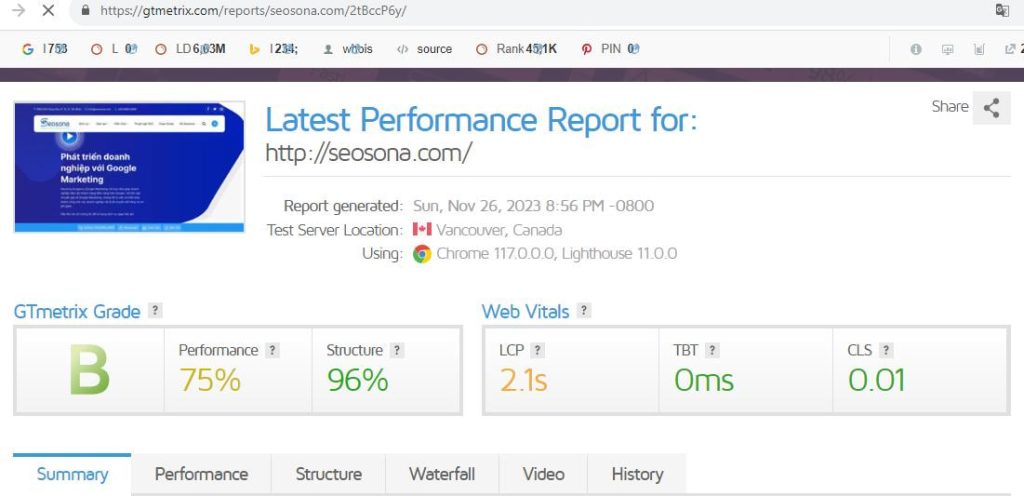
Task: Open help for Web Vitals
Action: [x=584, y=310]
